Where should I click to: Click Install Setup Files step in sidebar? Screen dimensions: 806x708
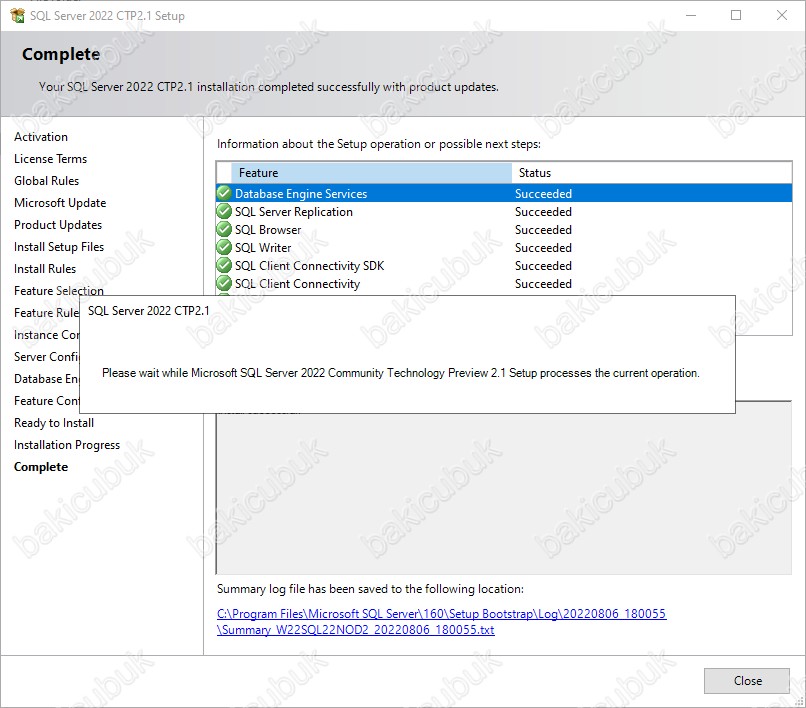click(59, 247)
